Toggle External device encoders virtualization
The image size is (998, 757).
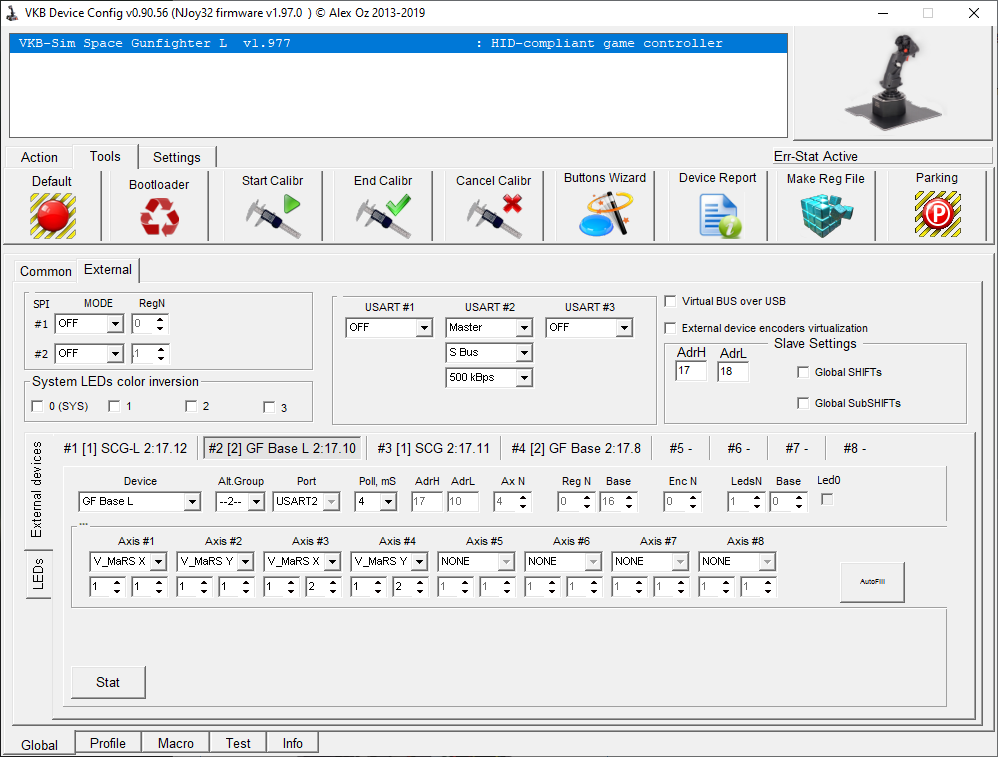[670, 328]
